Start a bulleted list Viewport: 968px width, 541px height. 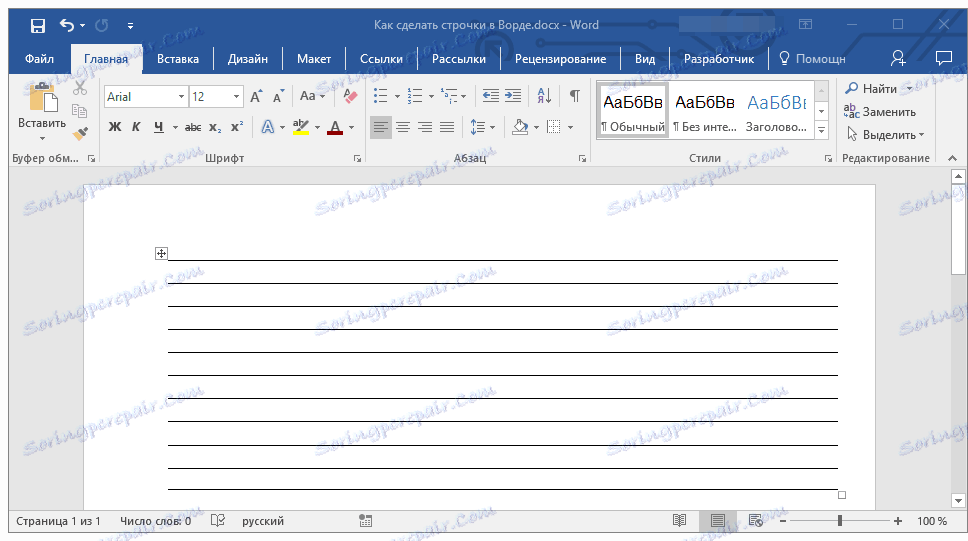[381, 96]
